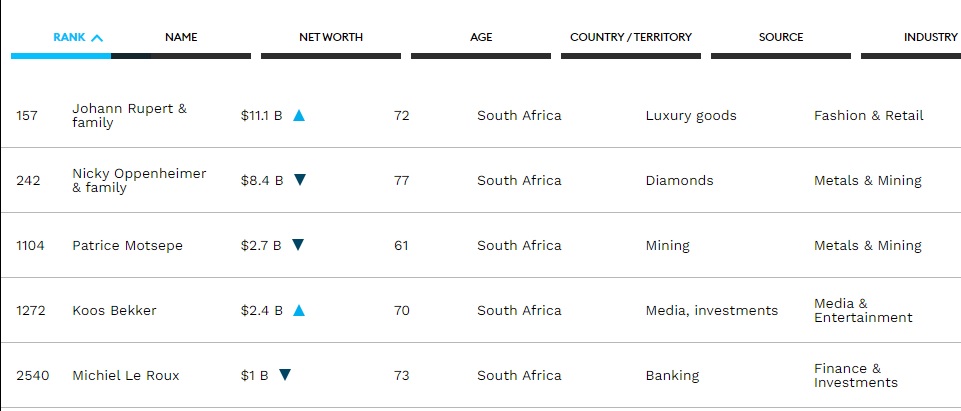Image resolution: width=961 pixels, height=411 pixels.
Task: Open Johann Rupert & family profile
Action: (x=129, y=116)
